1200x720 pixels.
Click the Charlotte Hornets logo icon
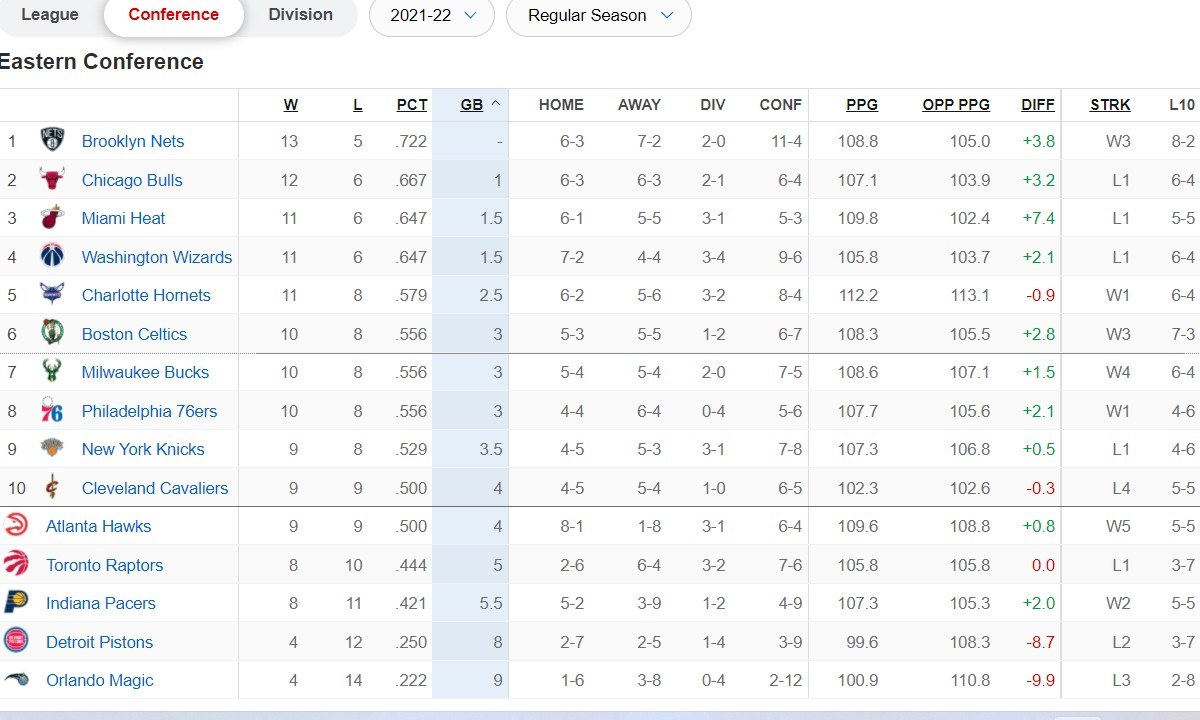coord(52,295)
